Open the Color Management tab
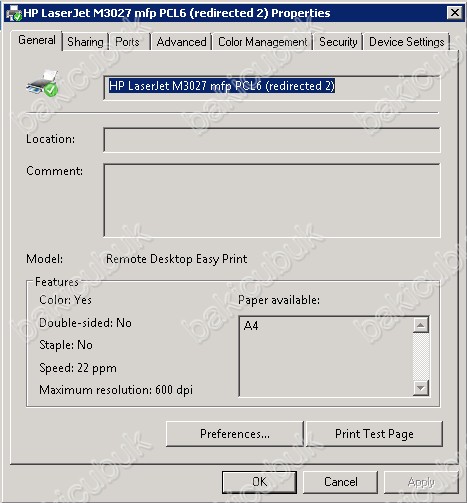 (262, 42)
